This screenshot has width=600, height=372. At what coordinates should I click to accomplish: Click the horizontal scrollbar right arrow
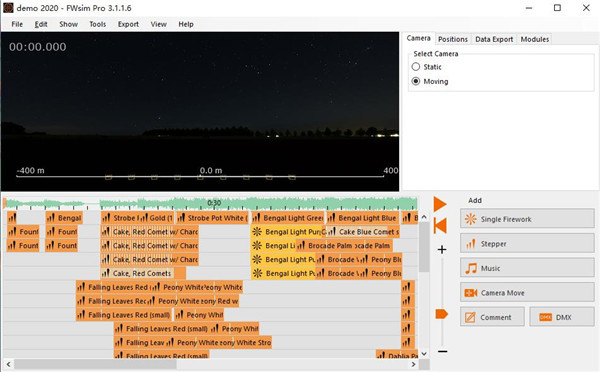[x=414, y=364]
